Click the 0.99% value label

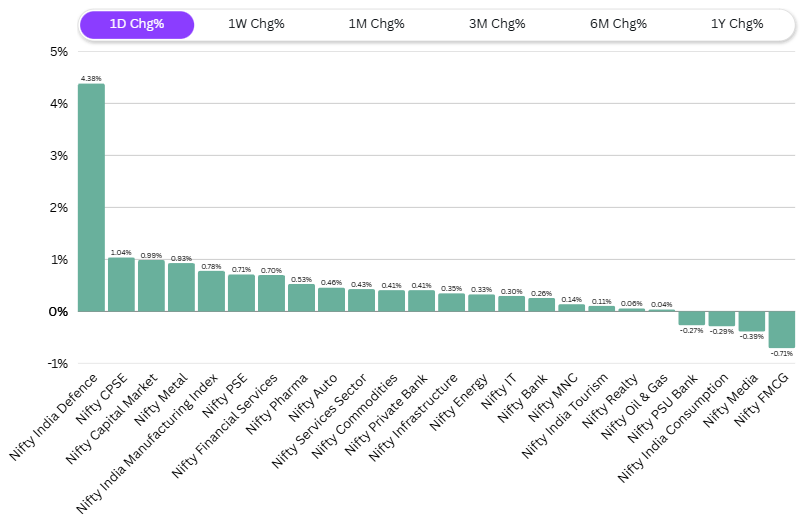point(151,256)
